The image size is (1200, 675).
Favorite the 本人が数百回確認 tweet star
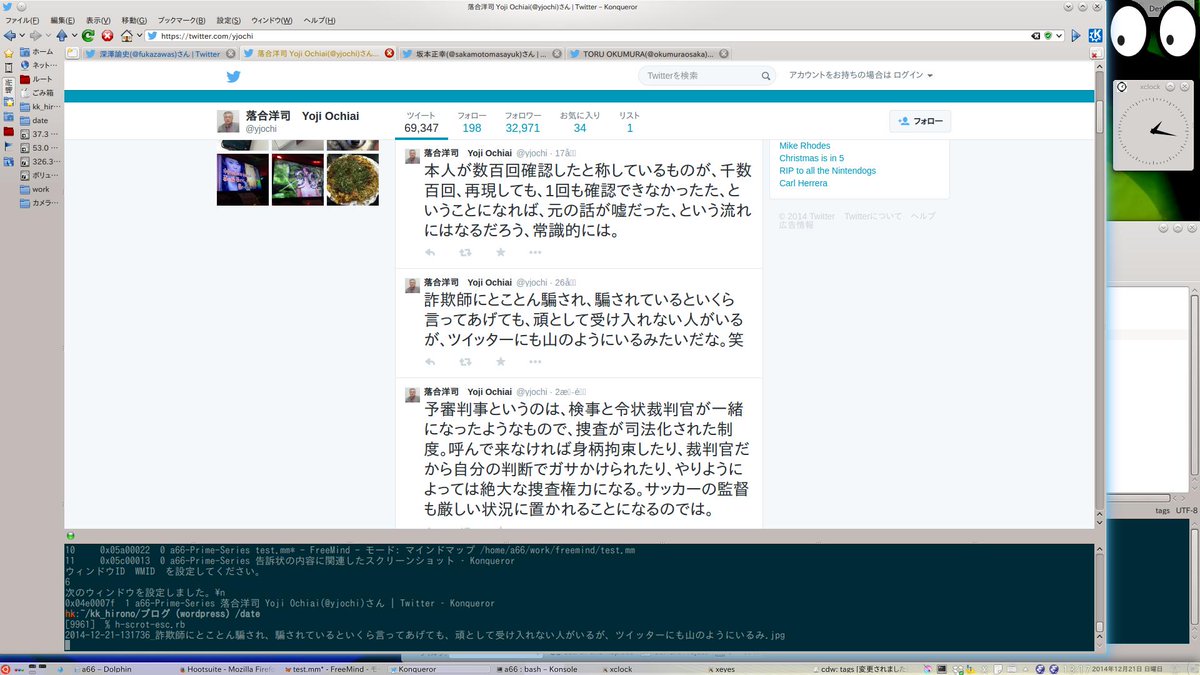(500, 252)
